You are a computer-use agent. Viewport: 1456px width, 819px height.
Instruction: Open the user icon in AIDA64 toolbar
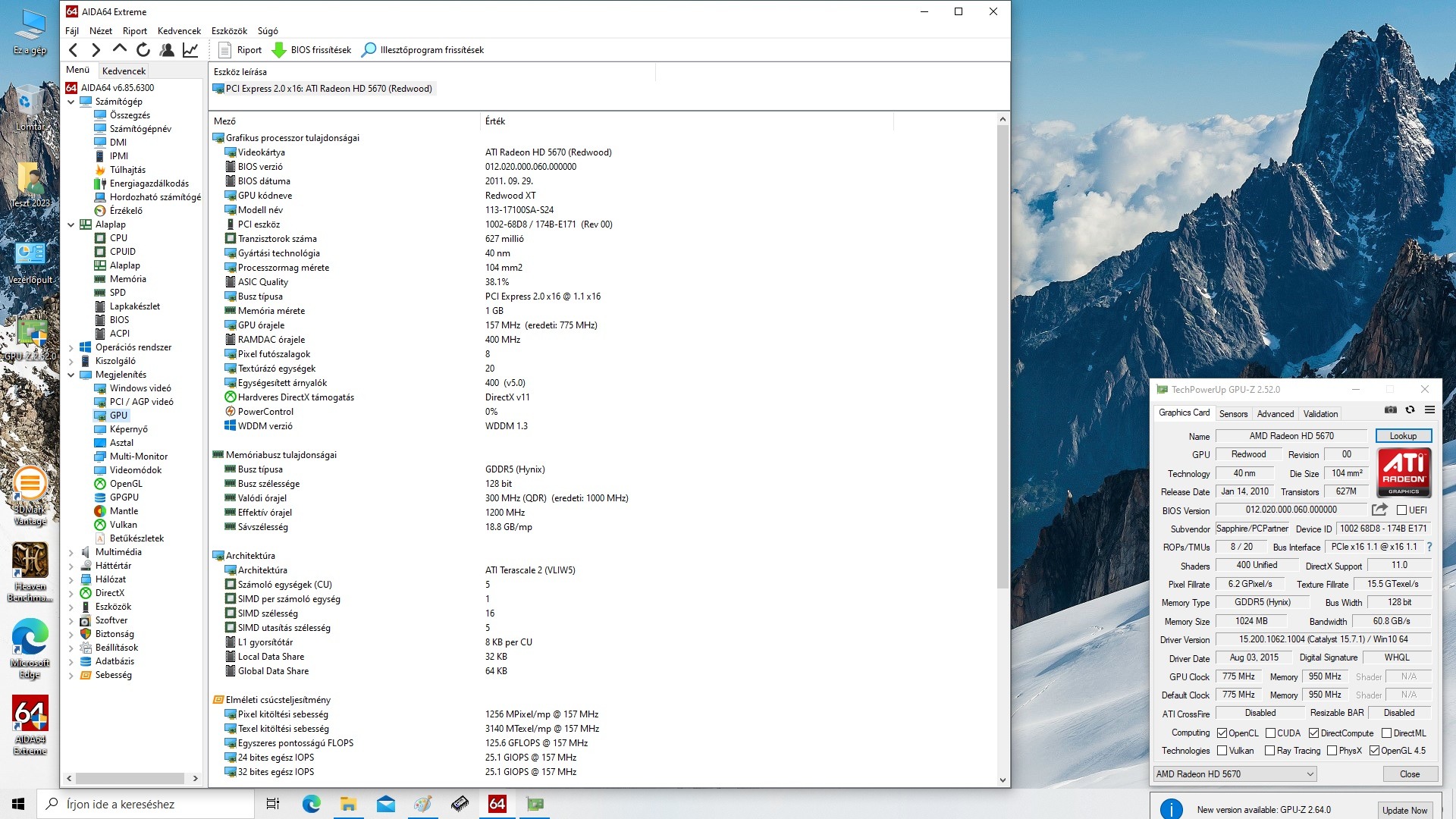pyautogui.click(x=167, y=50)
